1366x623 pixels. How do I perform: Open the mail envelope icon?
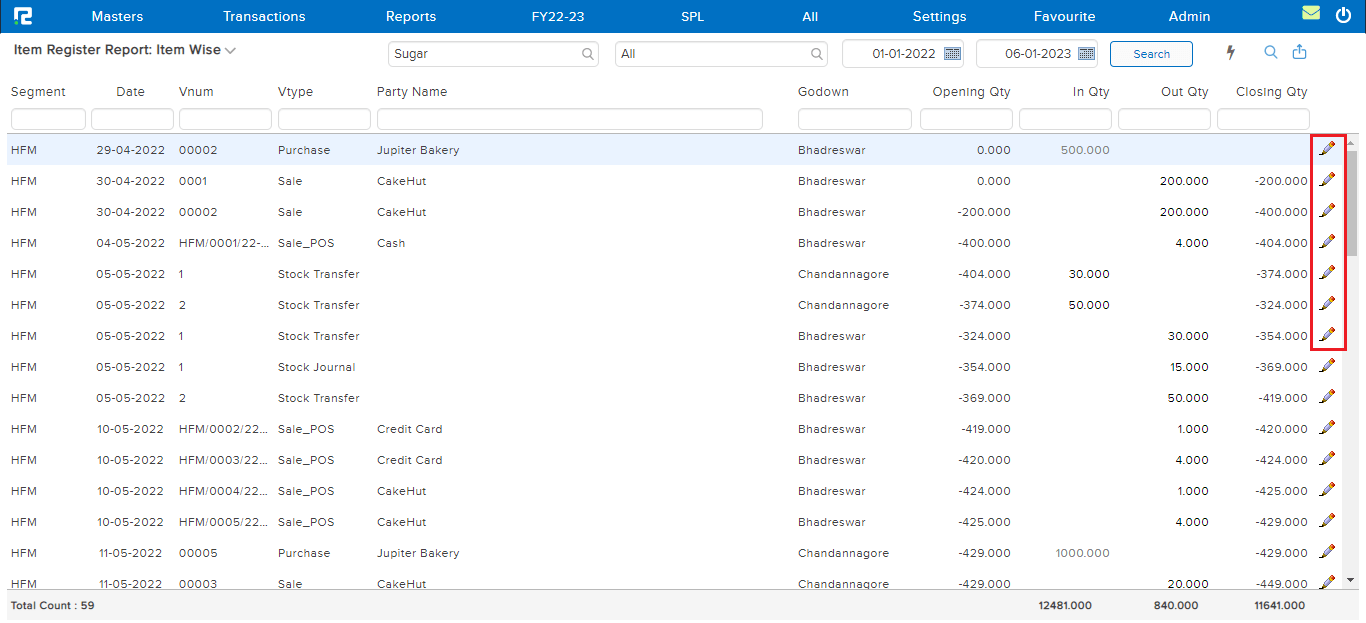tap(1310, 15)
